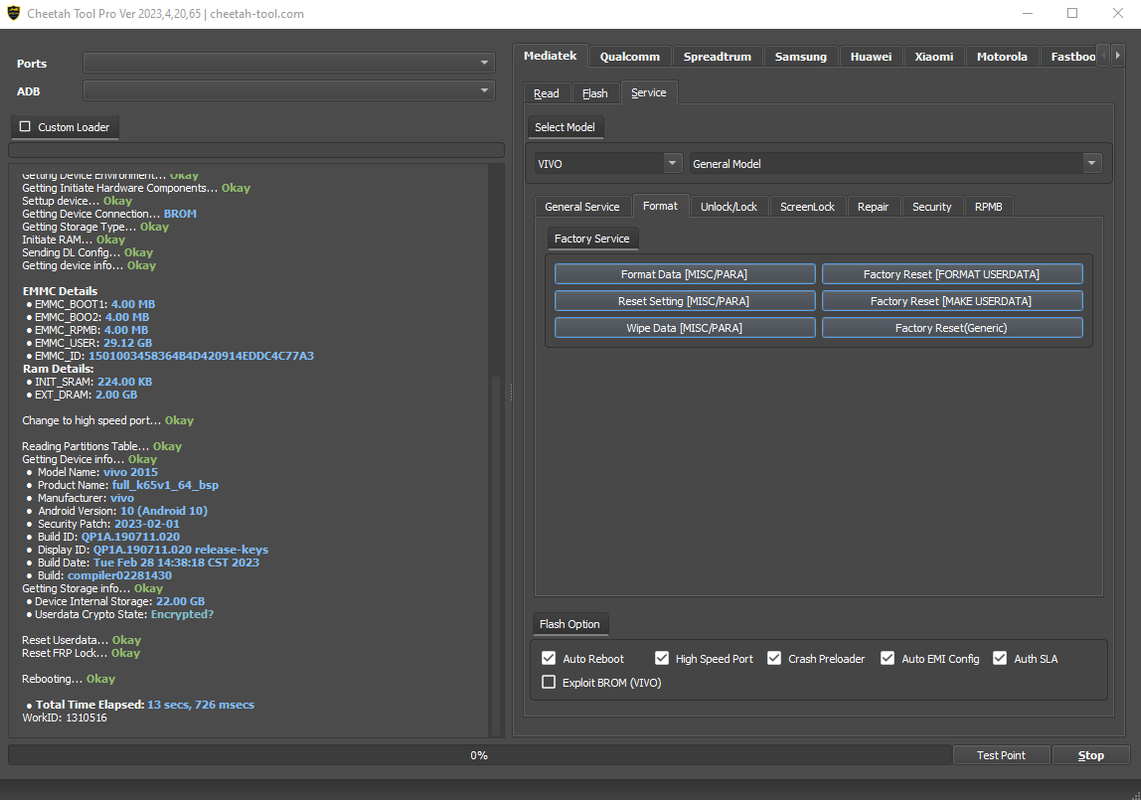Enable Exploit BROM (VIVO)
This screenshot has width=1141, height=800.
coord(549,682)
